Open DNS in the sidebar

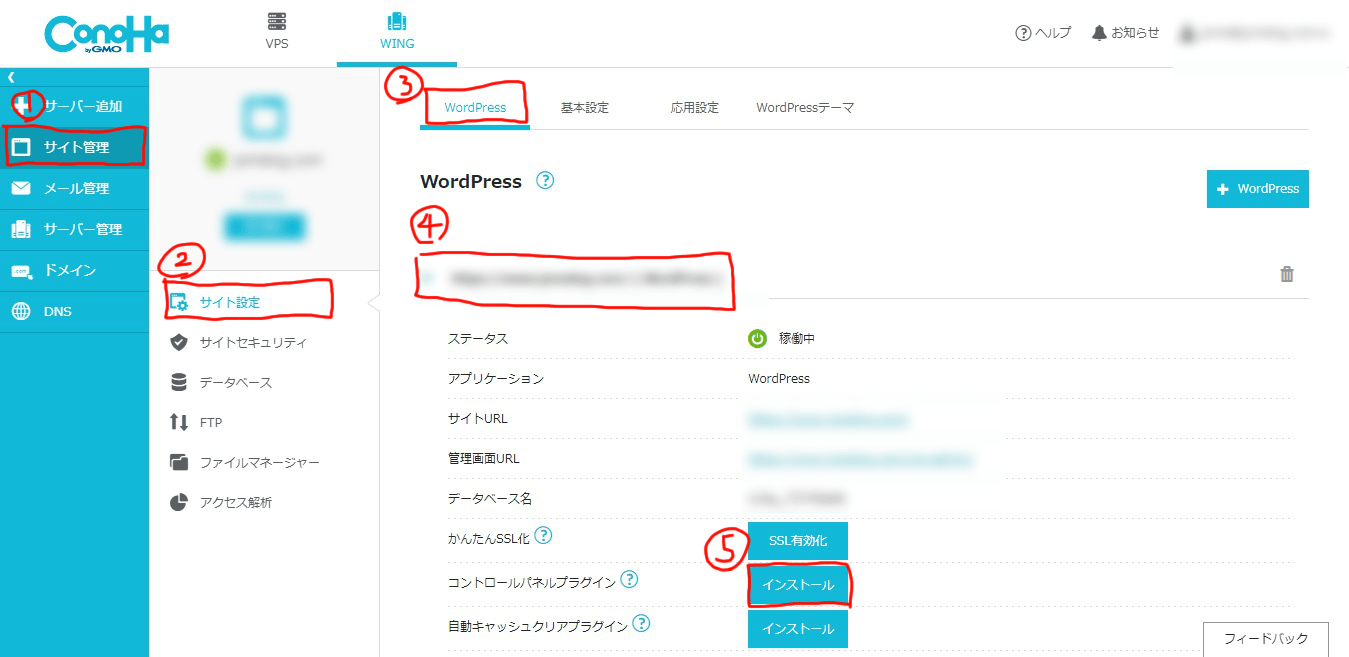pos(74,311)
